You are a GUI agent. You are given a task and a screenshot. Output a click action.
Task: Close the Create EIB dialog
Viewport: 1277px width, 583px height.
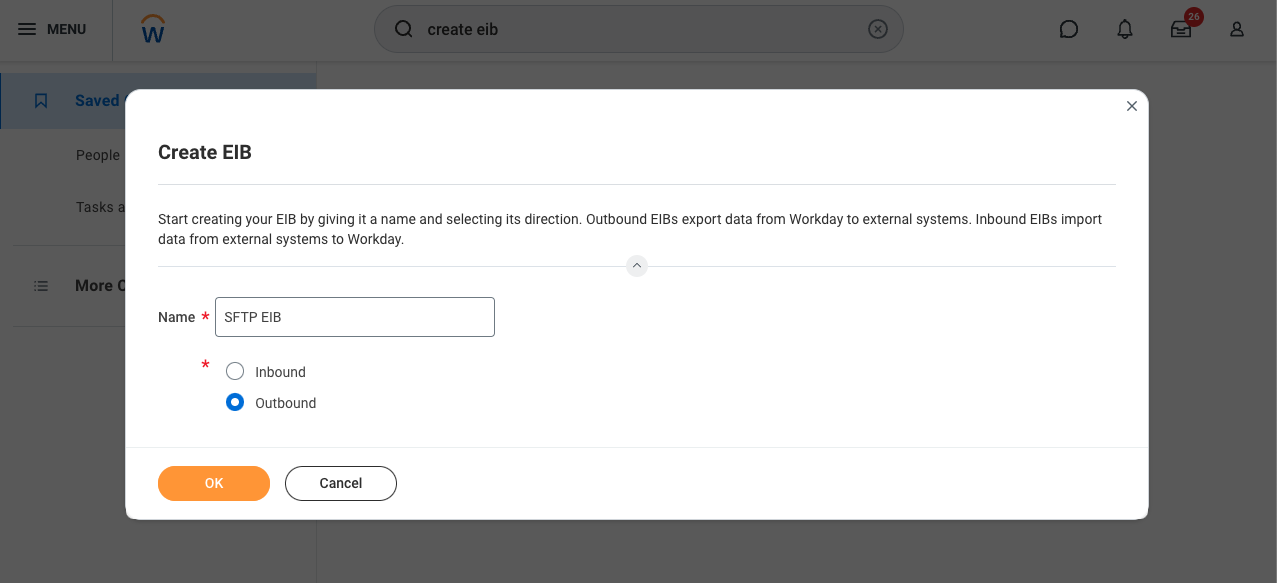point(1132,106)
